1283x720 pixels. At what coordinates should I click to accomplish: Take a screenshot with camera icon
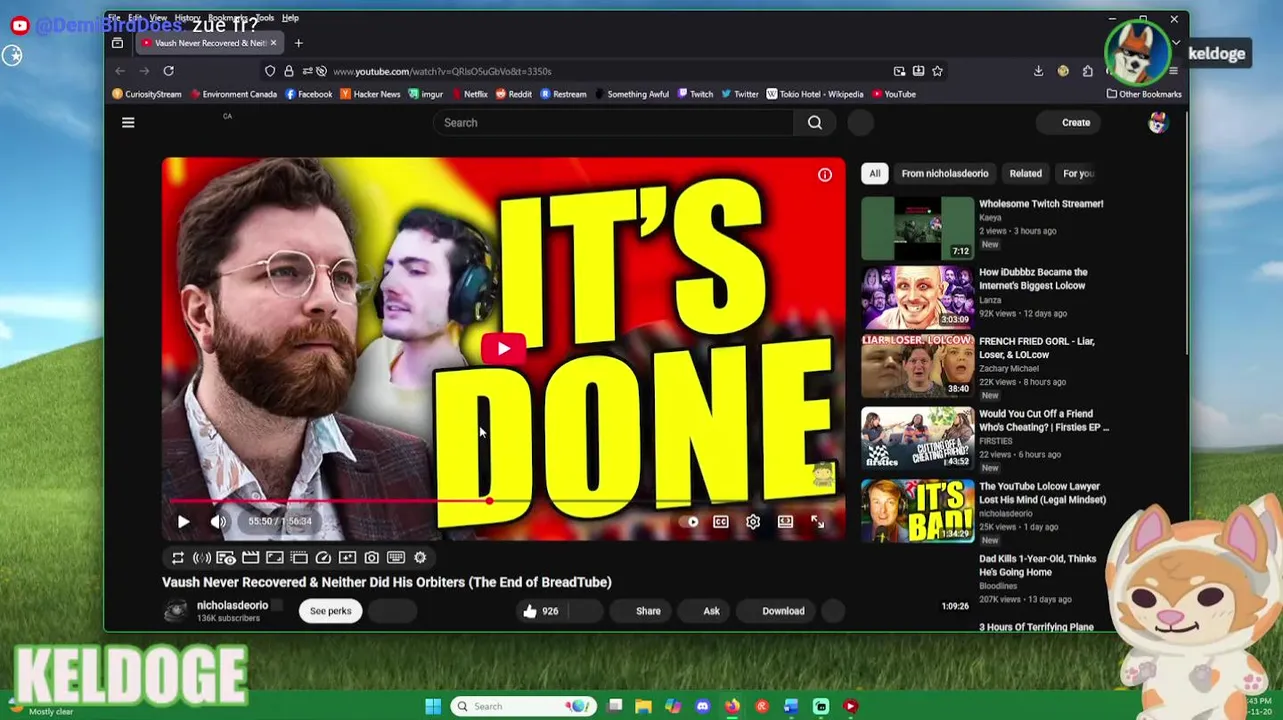[371, 558]
